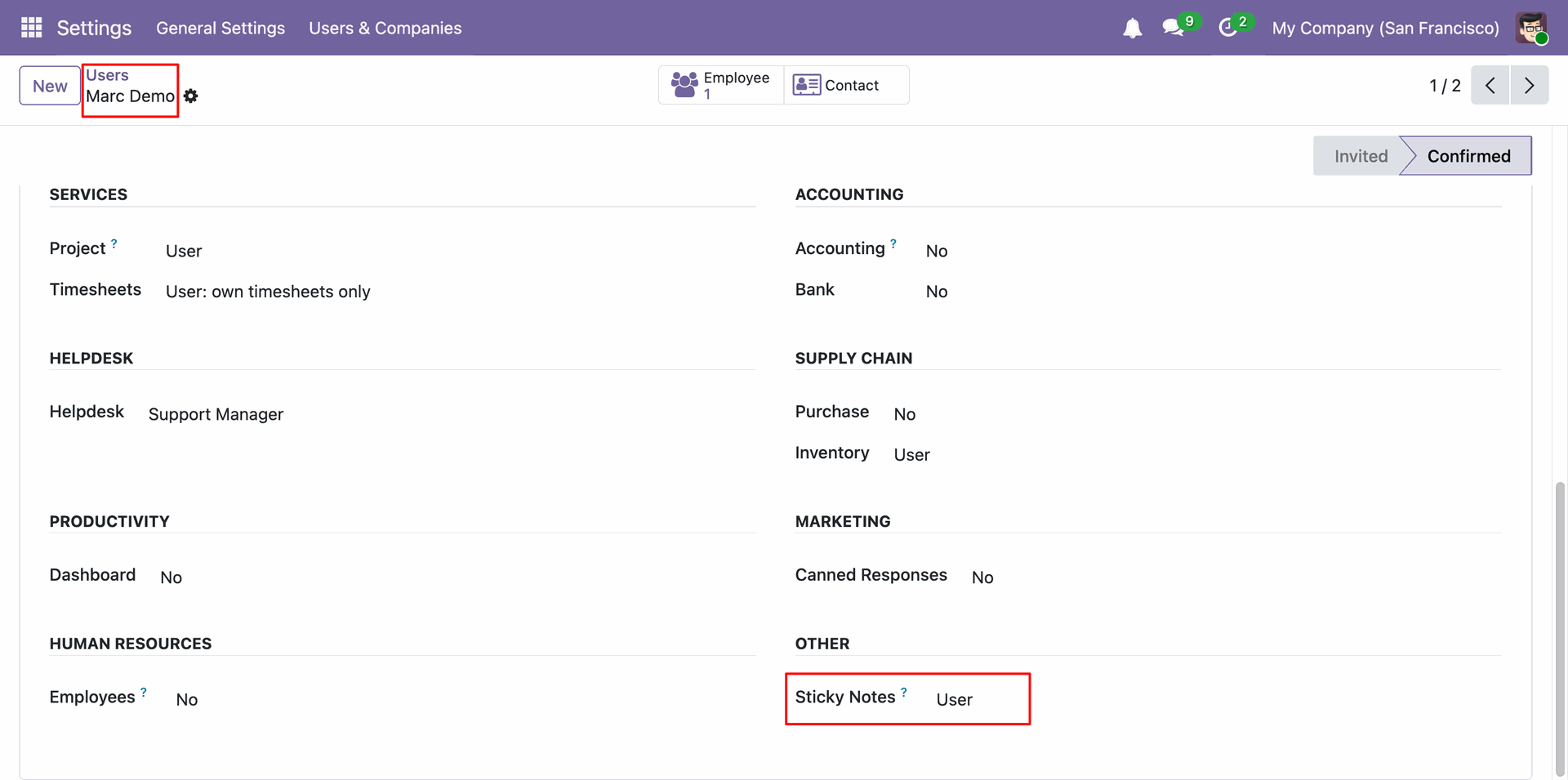The width and height of the screenshot is (1568, 780).
Task: Click the Users breadcrumb link
Action: click(x=107, y=75)
